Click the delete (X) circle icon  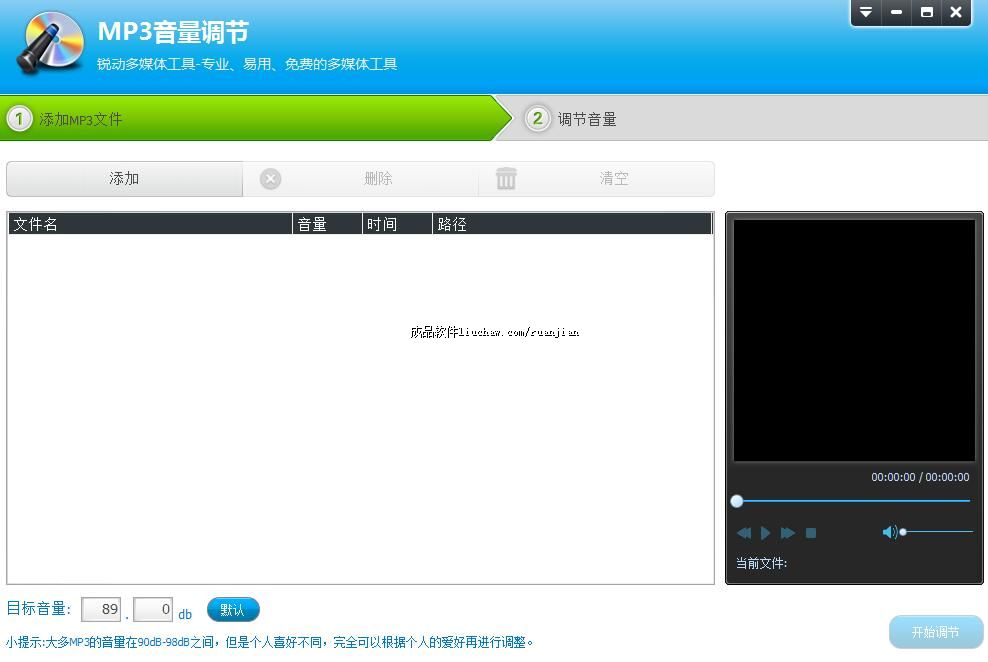coord(271,179)
